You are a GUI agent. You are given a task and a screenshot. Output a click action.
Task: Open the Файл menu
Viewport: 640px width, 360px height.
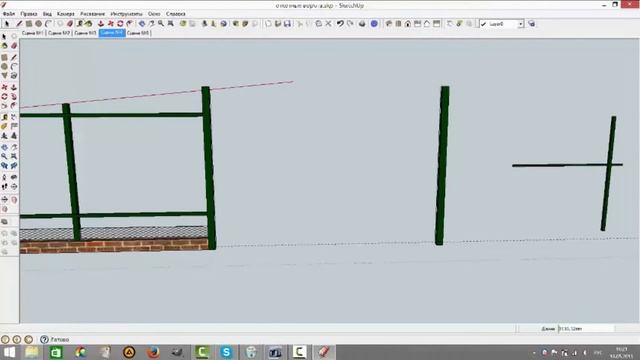[8, 14]
